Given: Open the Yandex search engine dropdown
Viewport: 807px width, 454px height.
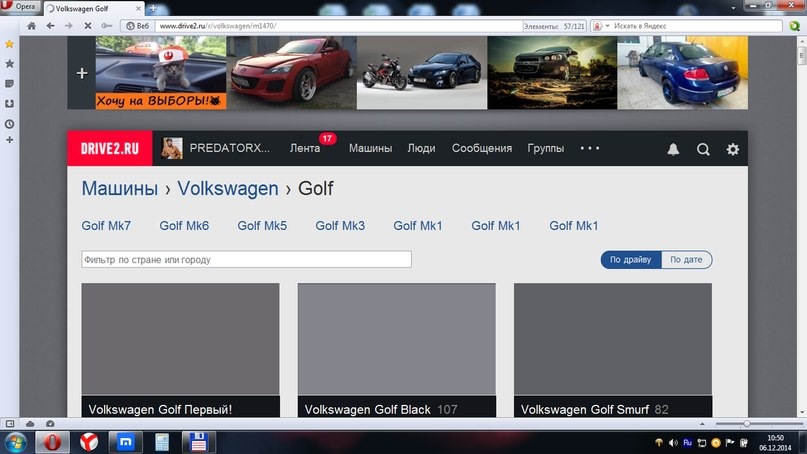Looking at the screenshot, I should (x=601, y=26).
